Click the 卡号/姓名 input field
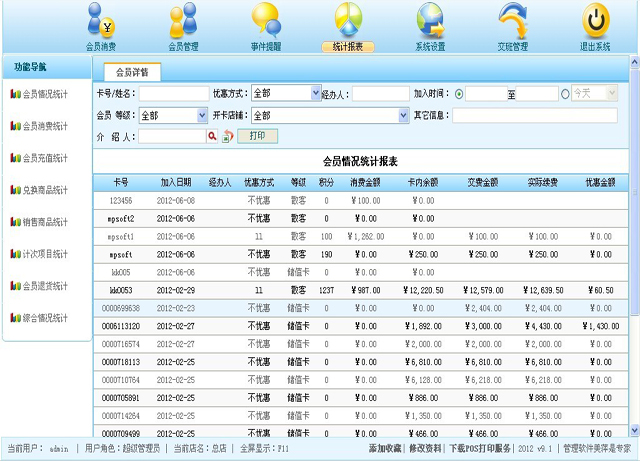This screenshot has height=461, width=640. [173, 94]
